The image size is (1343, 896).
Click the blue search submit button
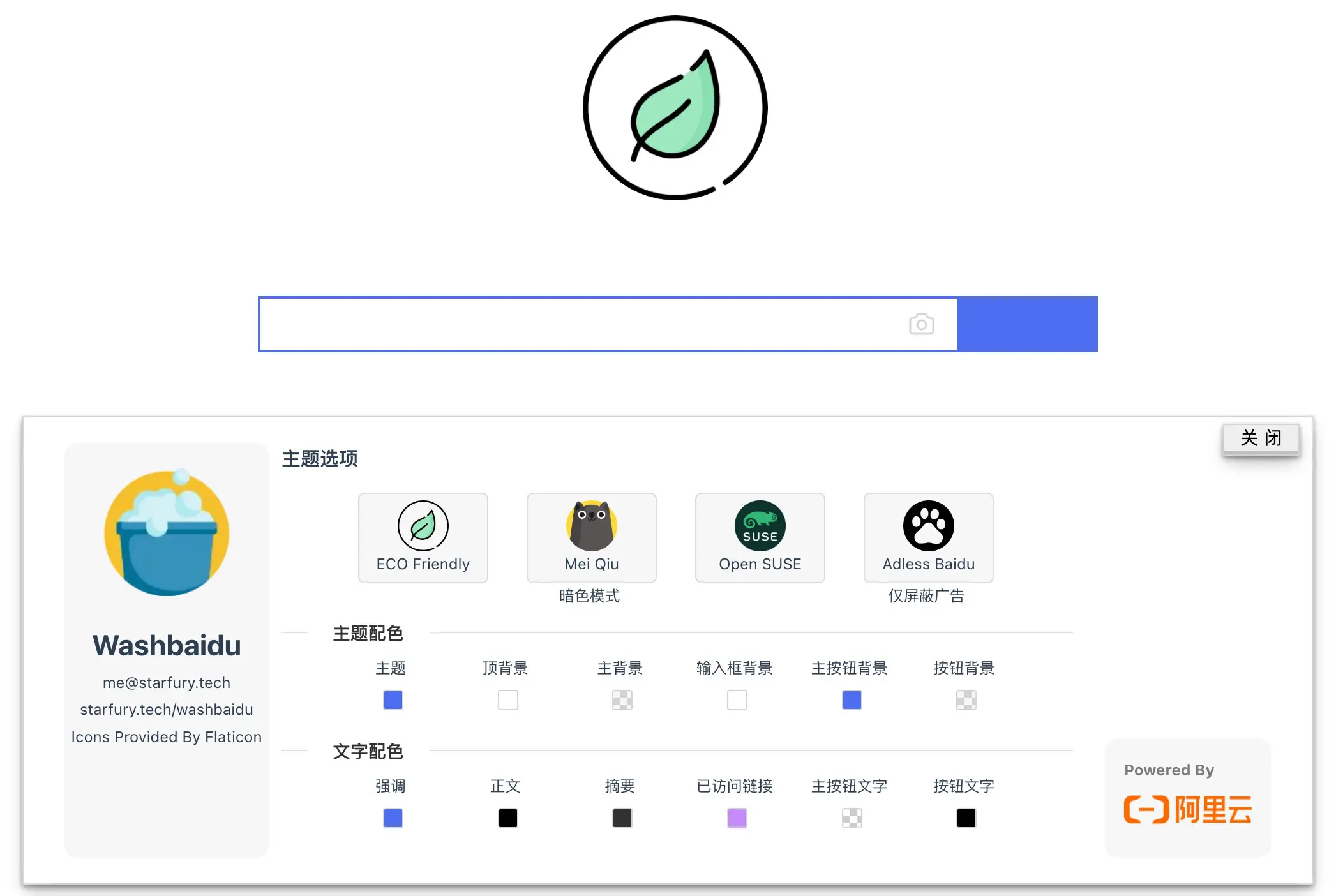pos(1028,324)
